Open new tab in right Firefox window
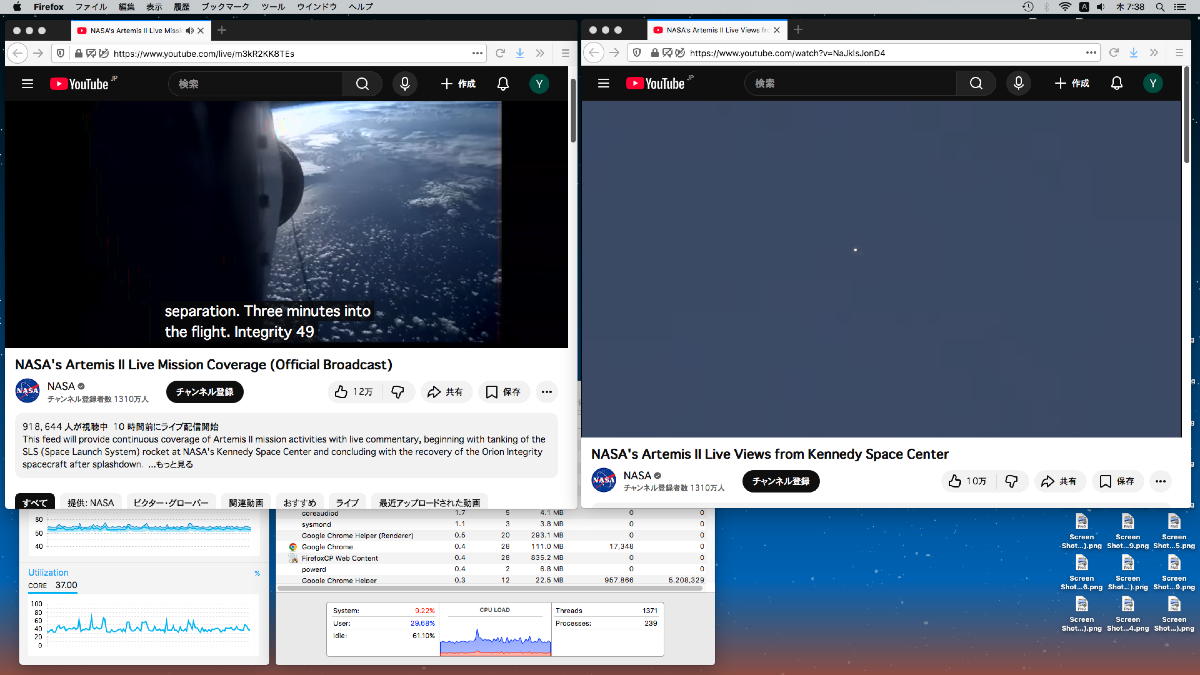Image resolution: width=1200 pixels, height=675 pixels. click(x=798, y=30)
